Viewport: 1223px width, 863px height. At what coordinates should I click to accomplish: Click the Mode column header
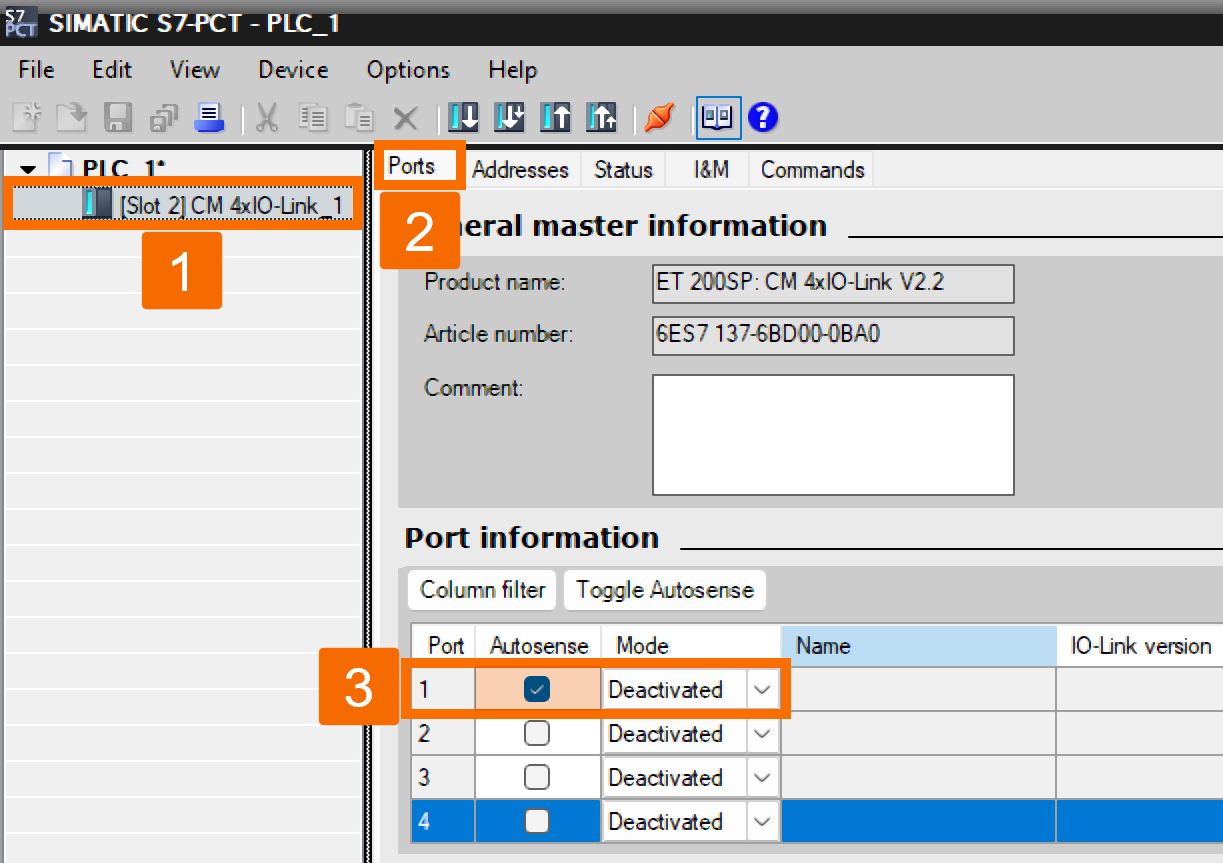(691, 646)
